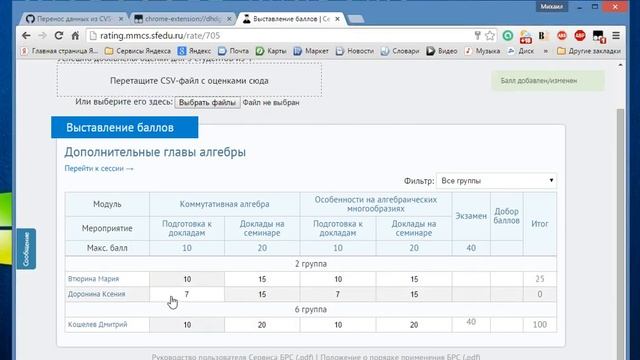
Task: Click the browser forward arrow
Action: (x=42, y=36)
